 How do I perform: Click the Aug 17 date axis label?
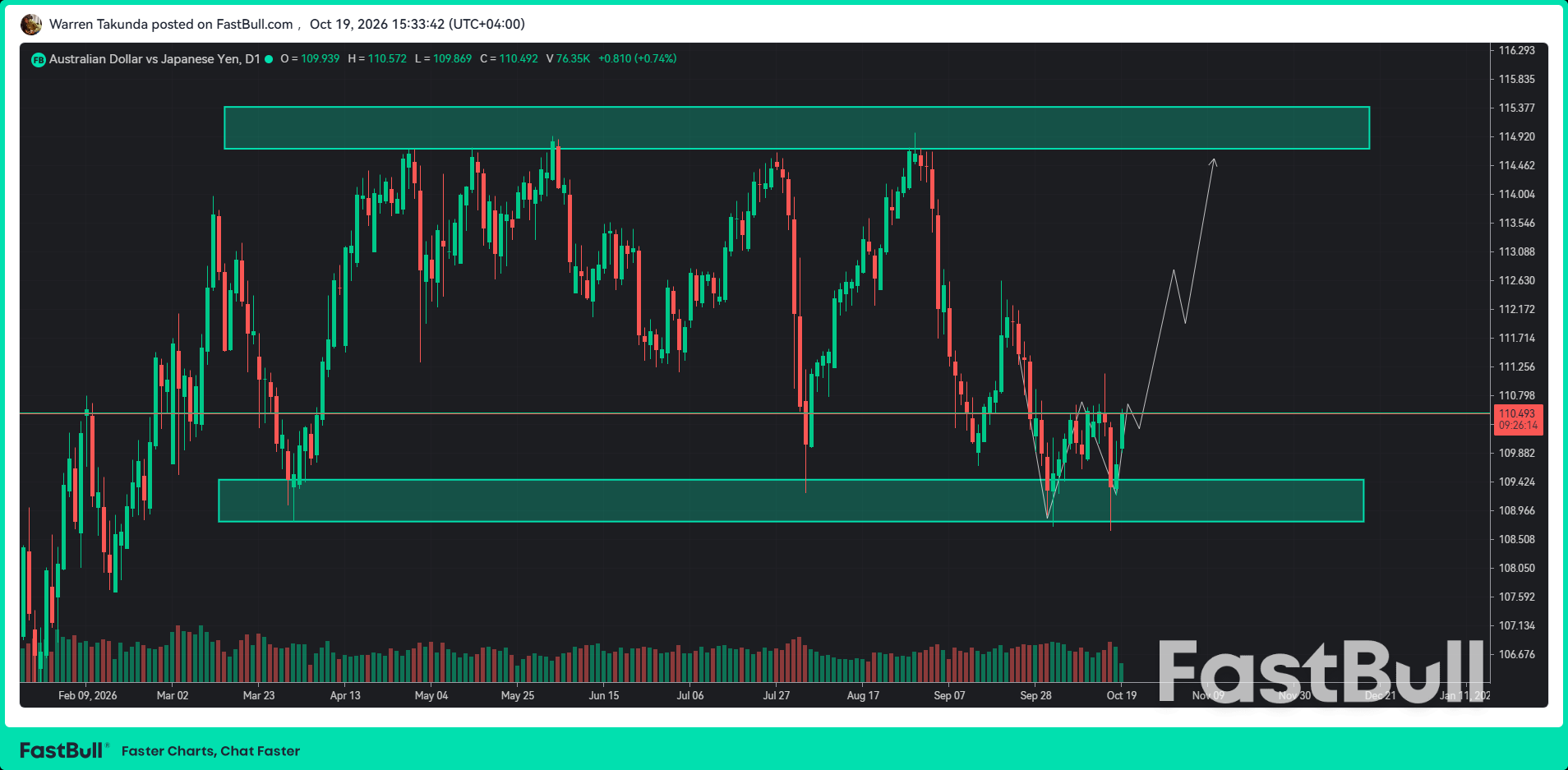click(863, 695)
